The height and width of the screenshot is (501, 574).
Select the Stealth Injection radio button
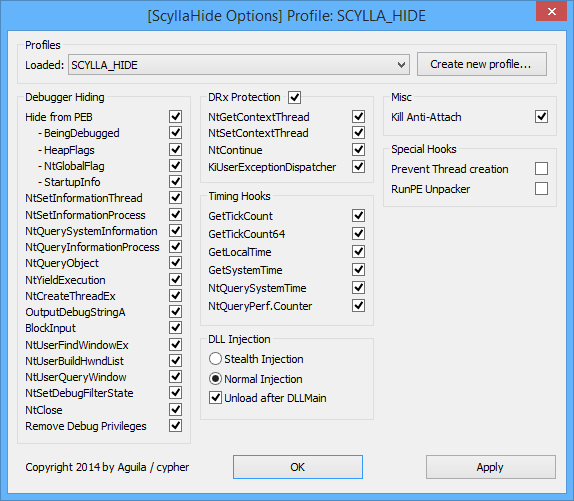215,359
